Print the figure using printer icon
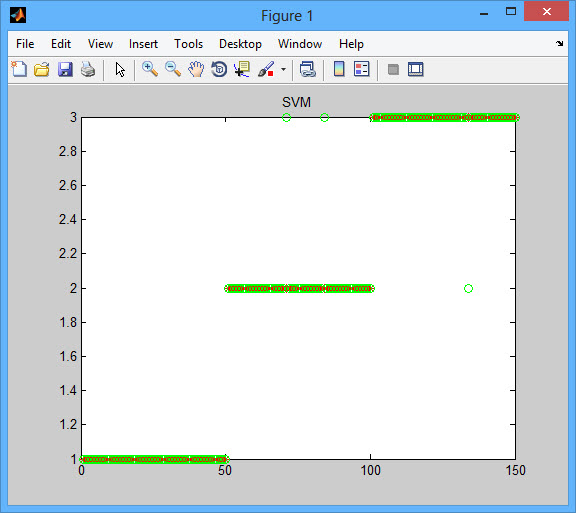This screenshot has height=513, width=576. (88, 69)
